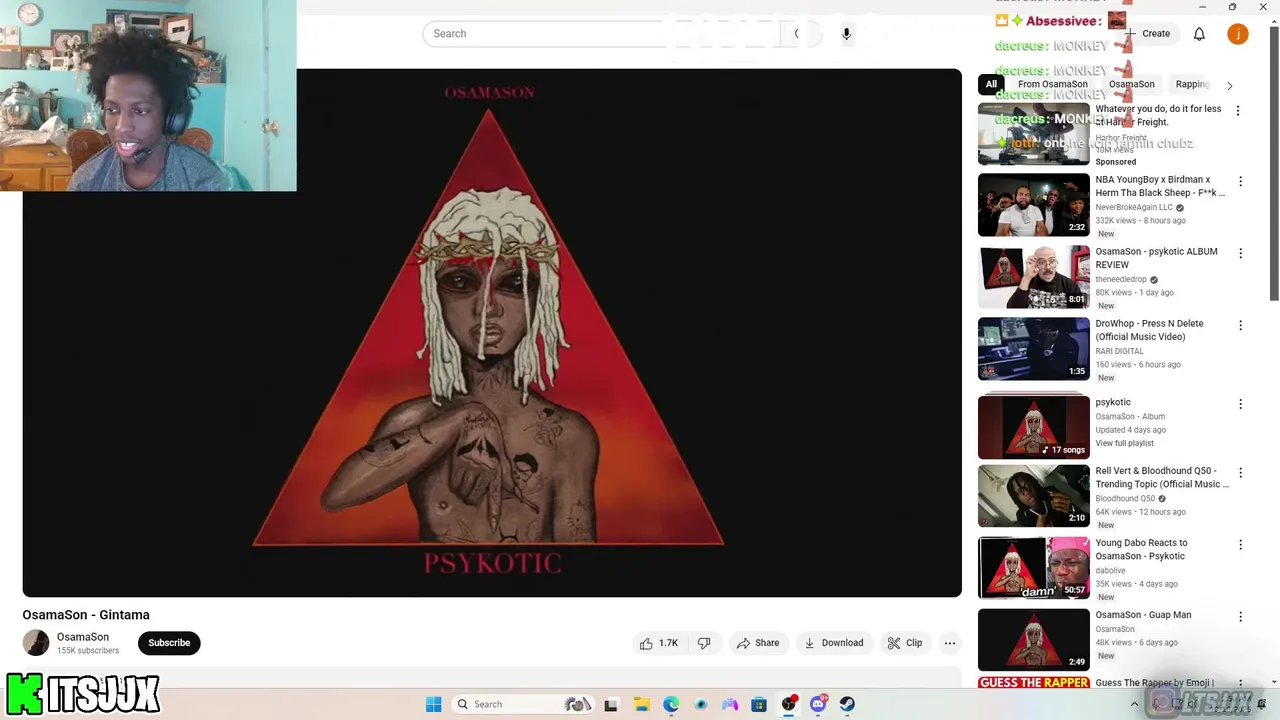Show hidden system tray icons
1280x720 pixels.
[x=1134, y=704]
